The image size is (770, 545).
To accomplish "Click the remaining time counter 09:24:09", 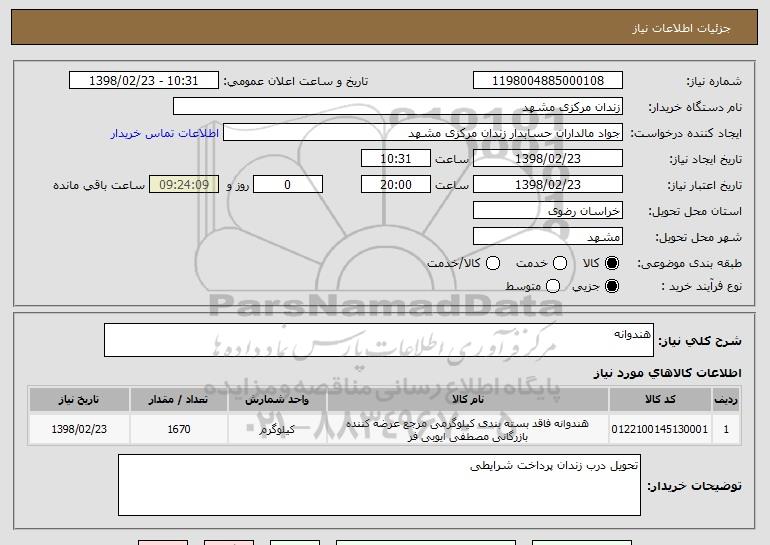I will [184, 184].
